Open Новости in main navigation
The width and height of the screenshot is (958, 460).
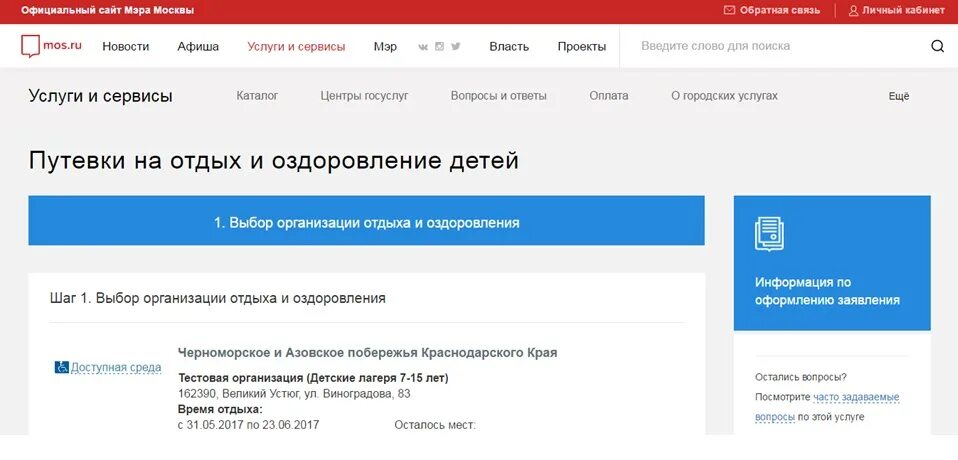(126, 46)
